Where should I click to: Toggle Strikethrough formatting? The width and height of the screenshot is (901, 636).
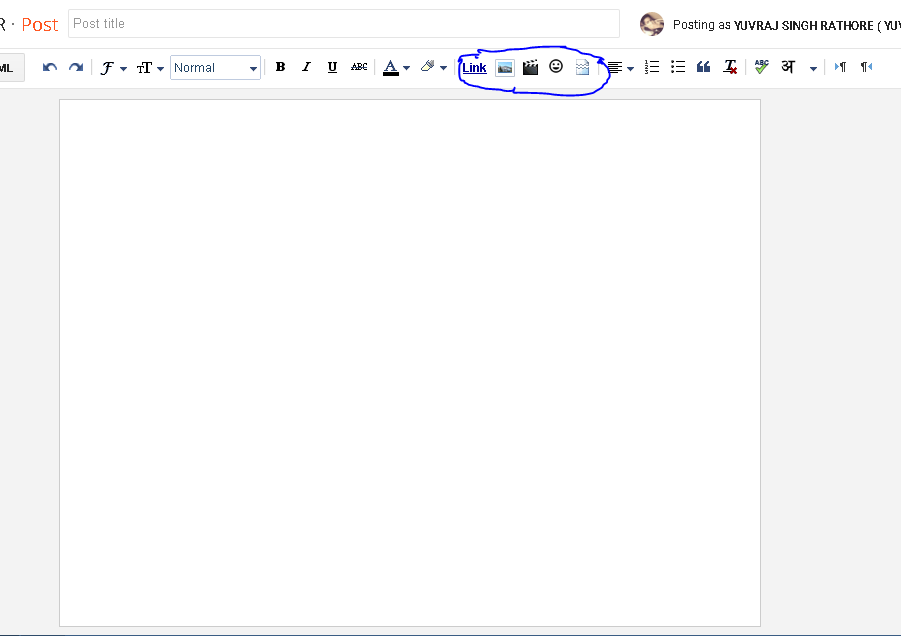tap(359, 67)
